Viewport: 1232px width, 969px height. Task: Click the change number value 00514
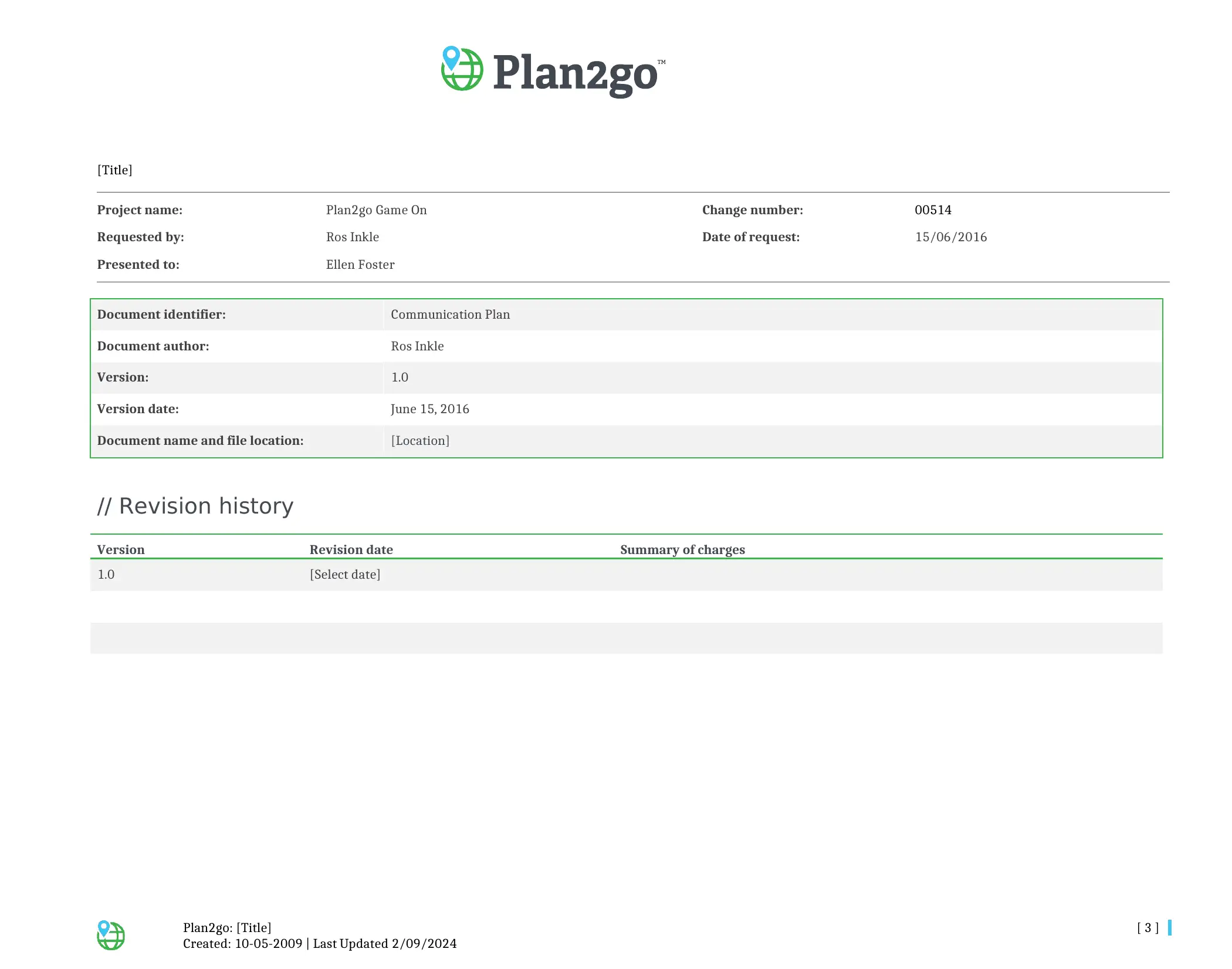(x=933, y=210)
